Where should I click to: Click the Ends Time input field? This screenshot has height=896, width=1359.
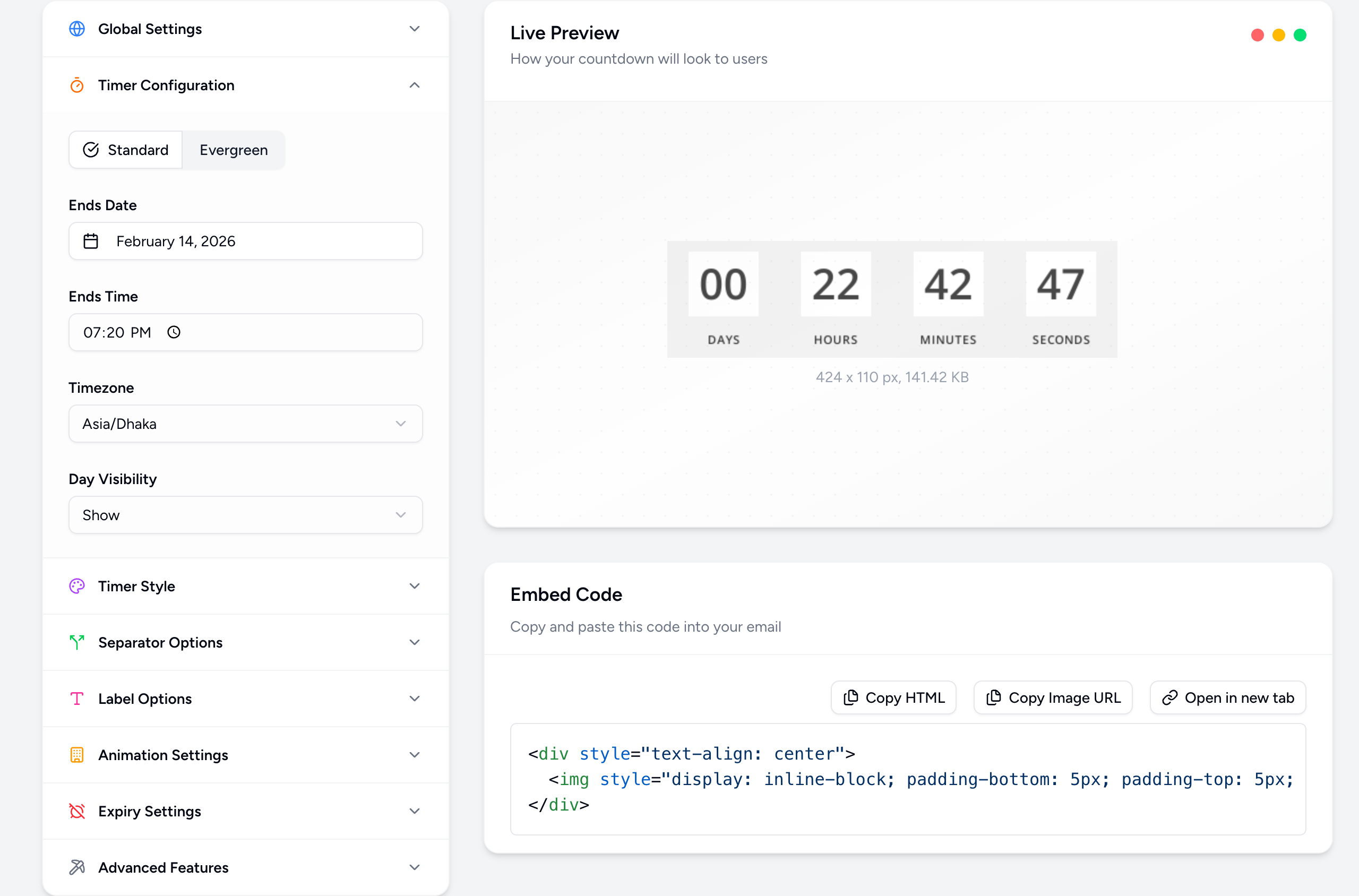pos(245,331)
